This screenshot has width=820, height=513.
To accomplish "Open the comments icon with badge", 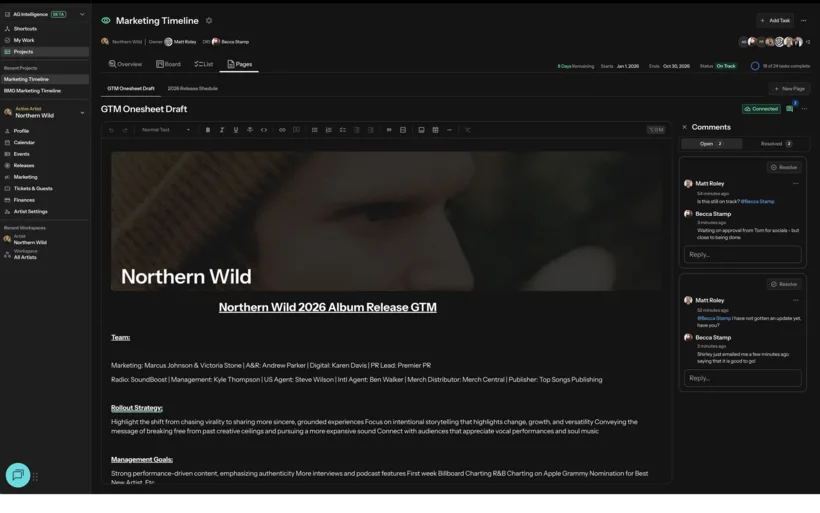I will click(790, 109).
